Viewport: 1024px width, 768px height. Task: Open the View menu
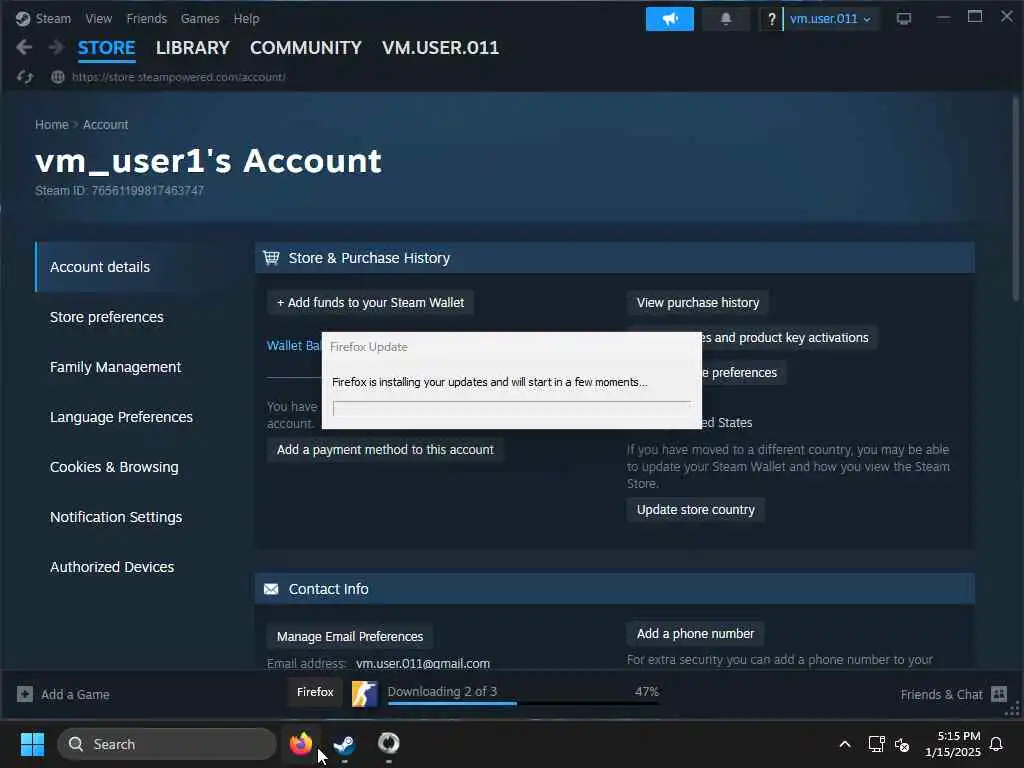point(99,18)
